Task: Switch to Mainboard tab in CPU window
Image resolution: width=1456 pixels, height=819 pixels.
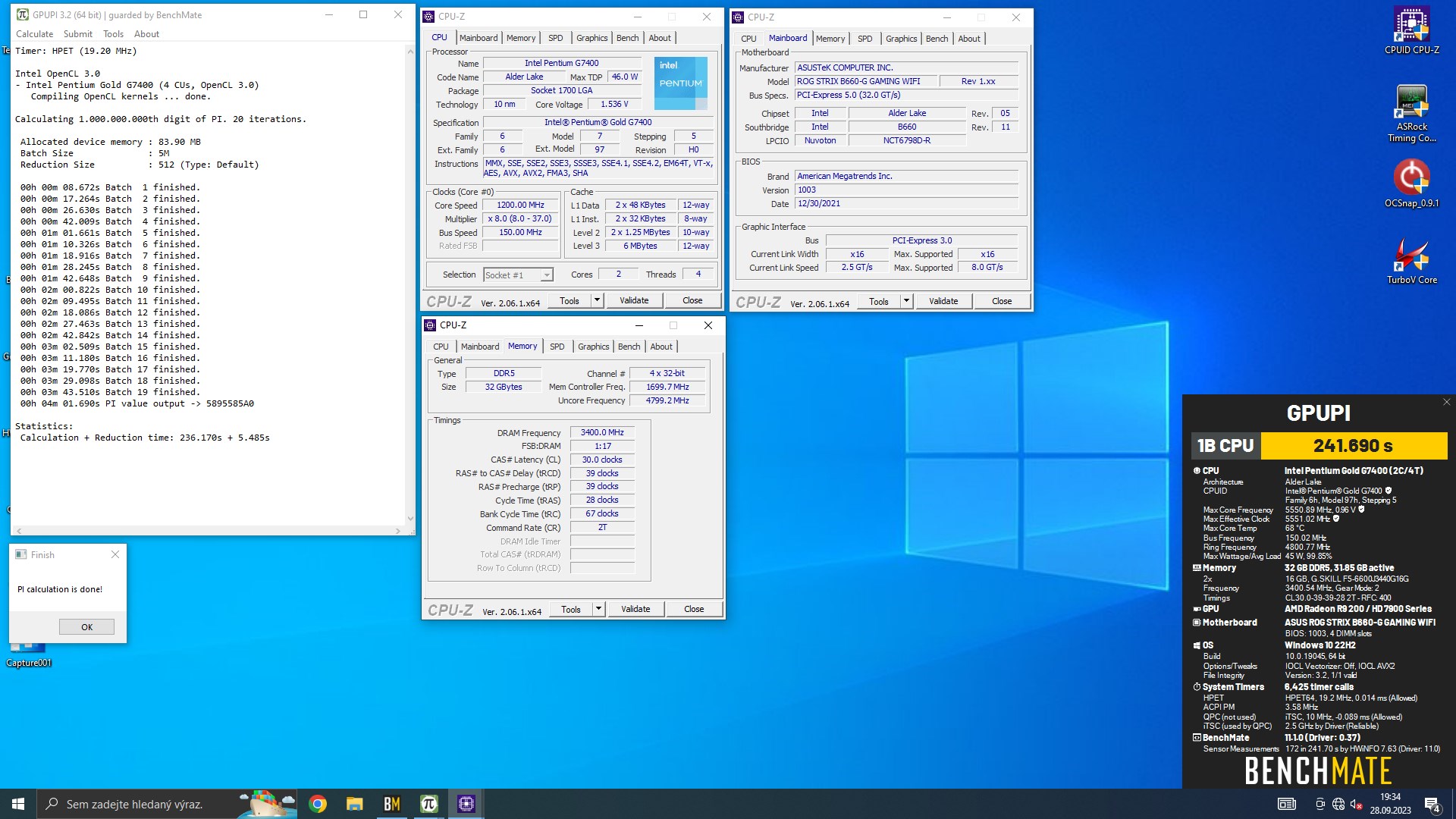Action: pyautogui.click(x=479, y=38)
